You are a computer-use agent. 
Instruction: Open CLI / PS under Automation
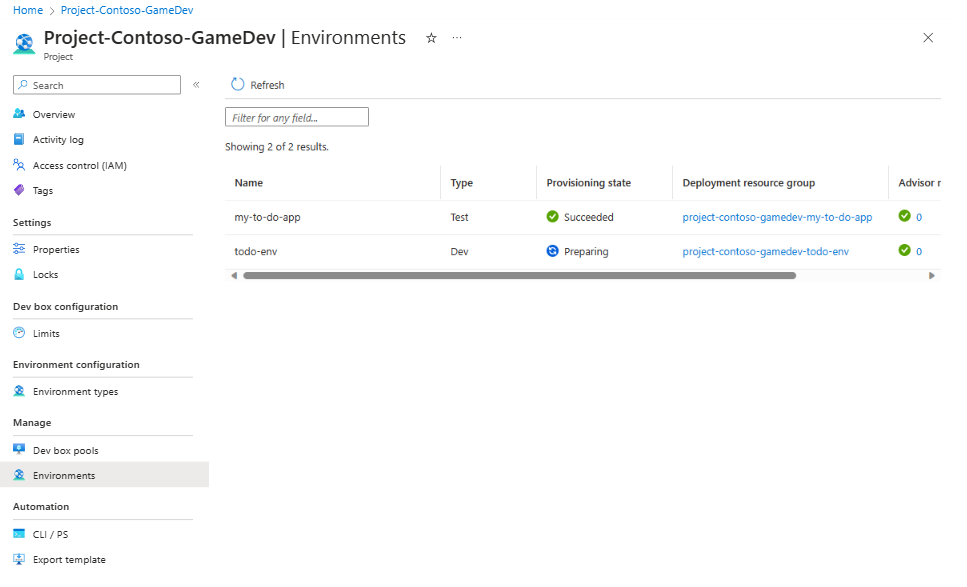(51, 535)
